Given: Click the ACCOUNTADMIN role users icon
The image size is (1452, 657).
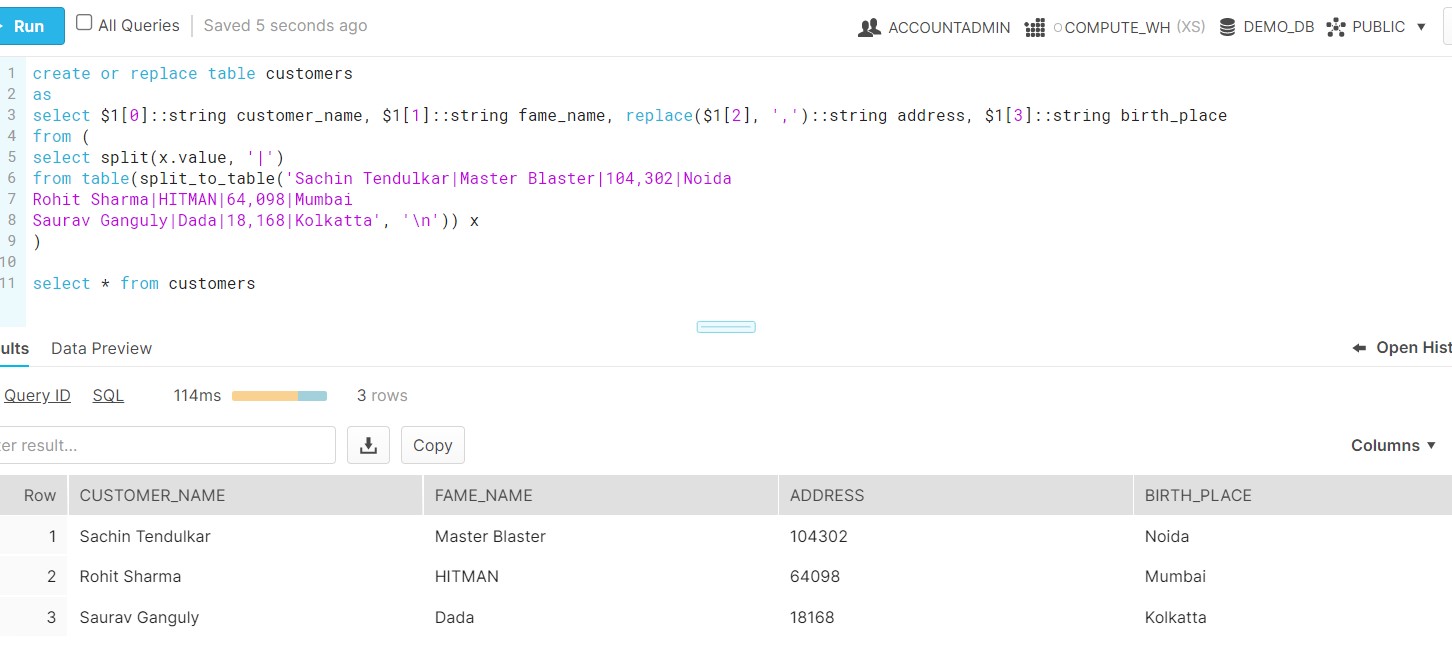Looking at the screenshot, I should coord(869,28).
